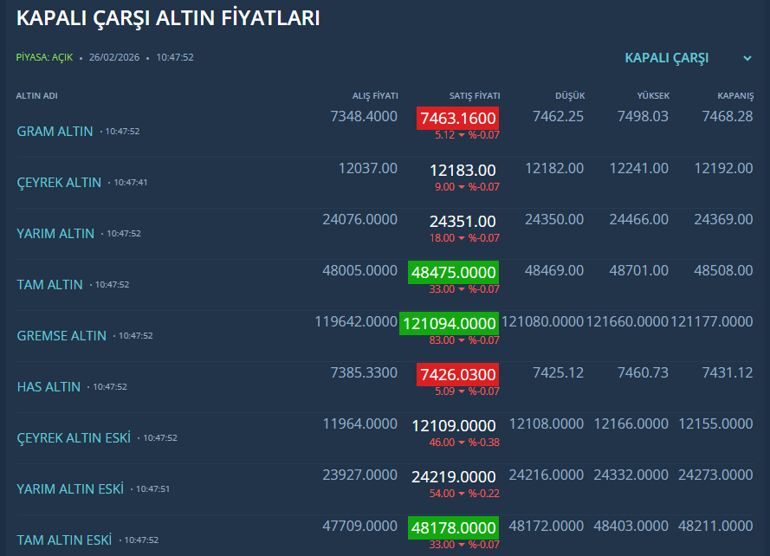770x556 pixels.
Task: Open the GRAM ALTIN link
Action: pyautogui.click(x=55, y=131)
